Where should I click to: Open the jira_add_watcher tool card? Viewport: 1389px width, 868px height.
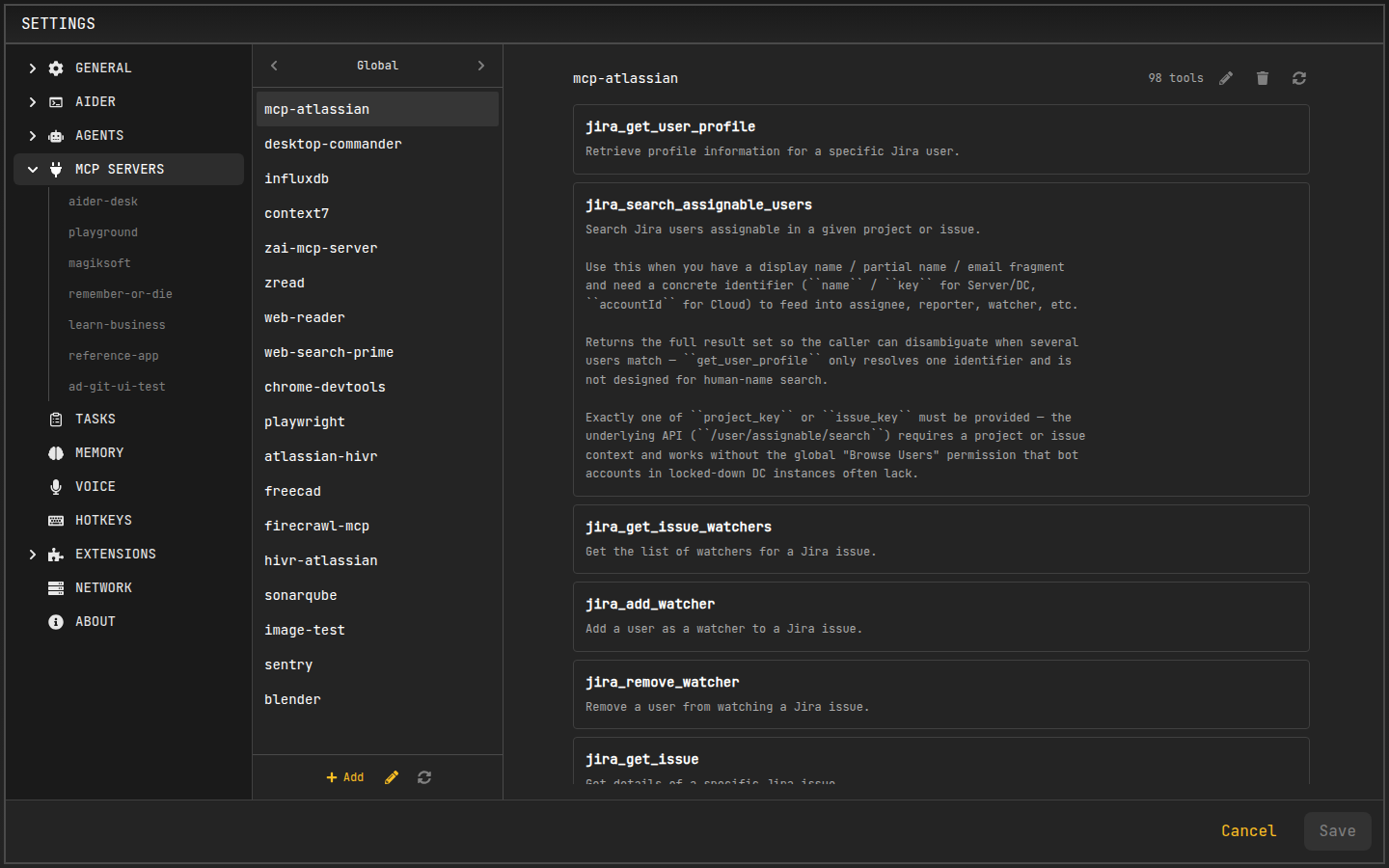(941, 617)
